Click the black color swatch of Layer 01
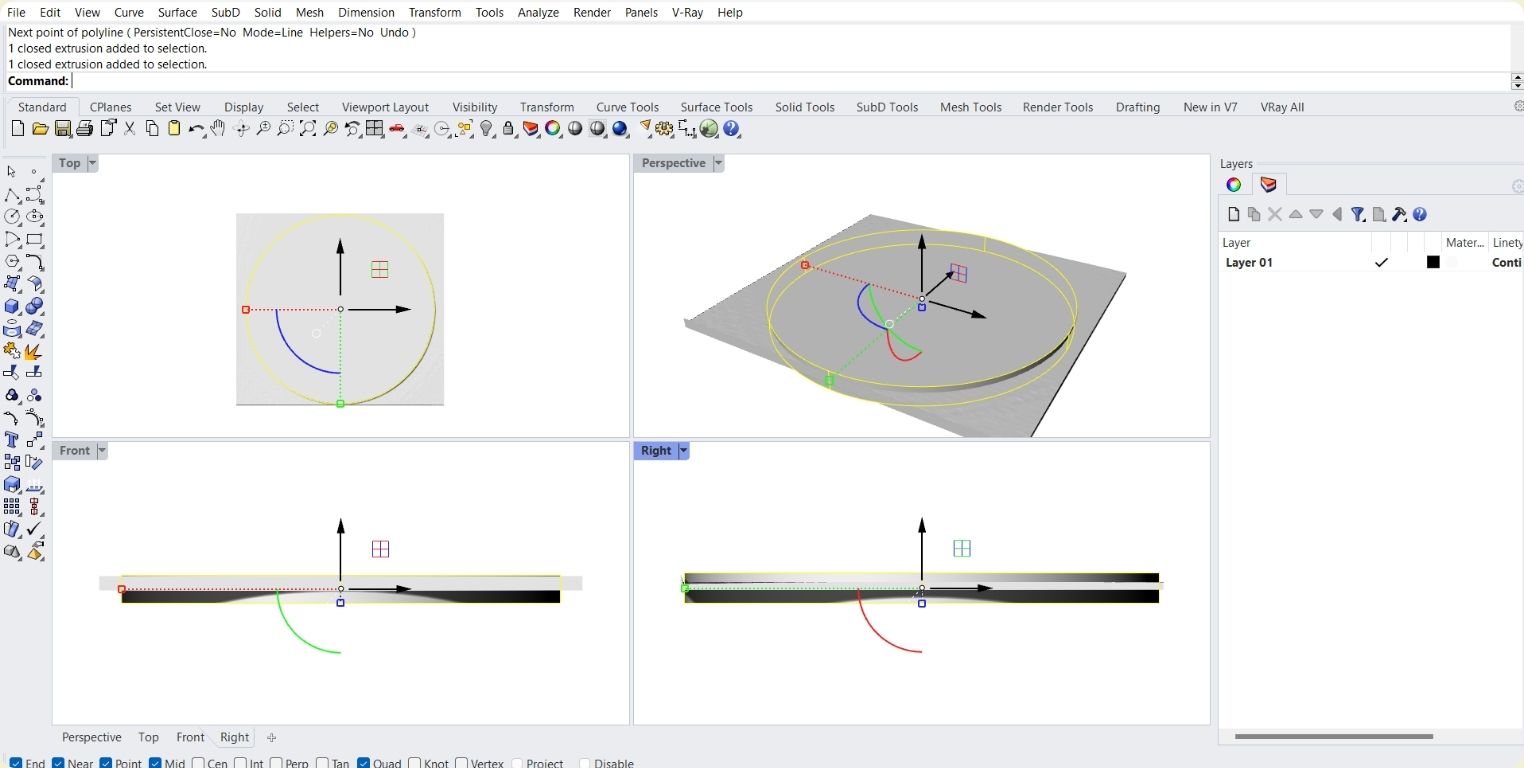The image size is (1524, 768). [1433, 262]
